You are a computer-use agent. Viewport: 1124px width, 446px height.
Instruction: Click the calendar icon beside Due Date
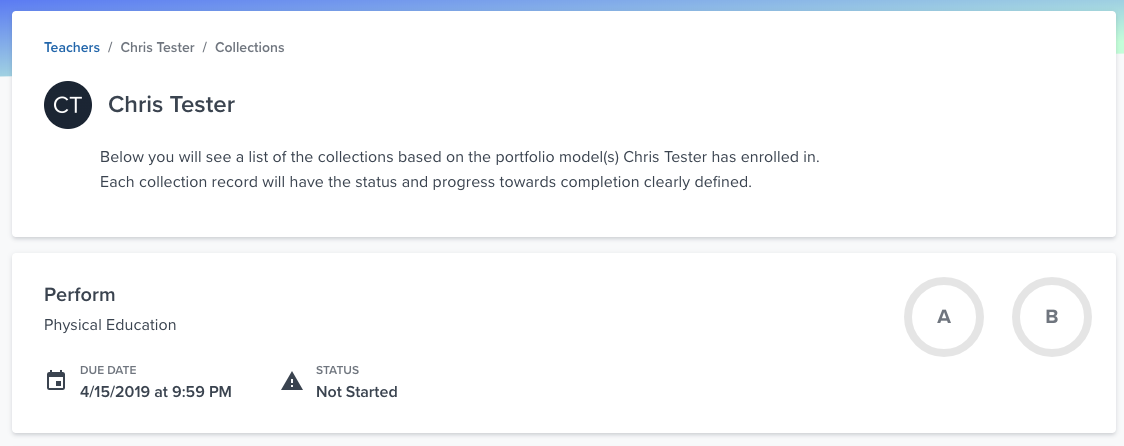tap(56, 381)
